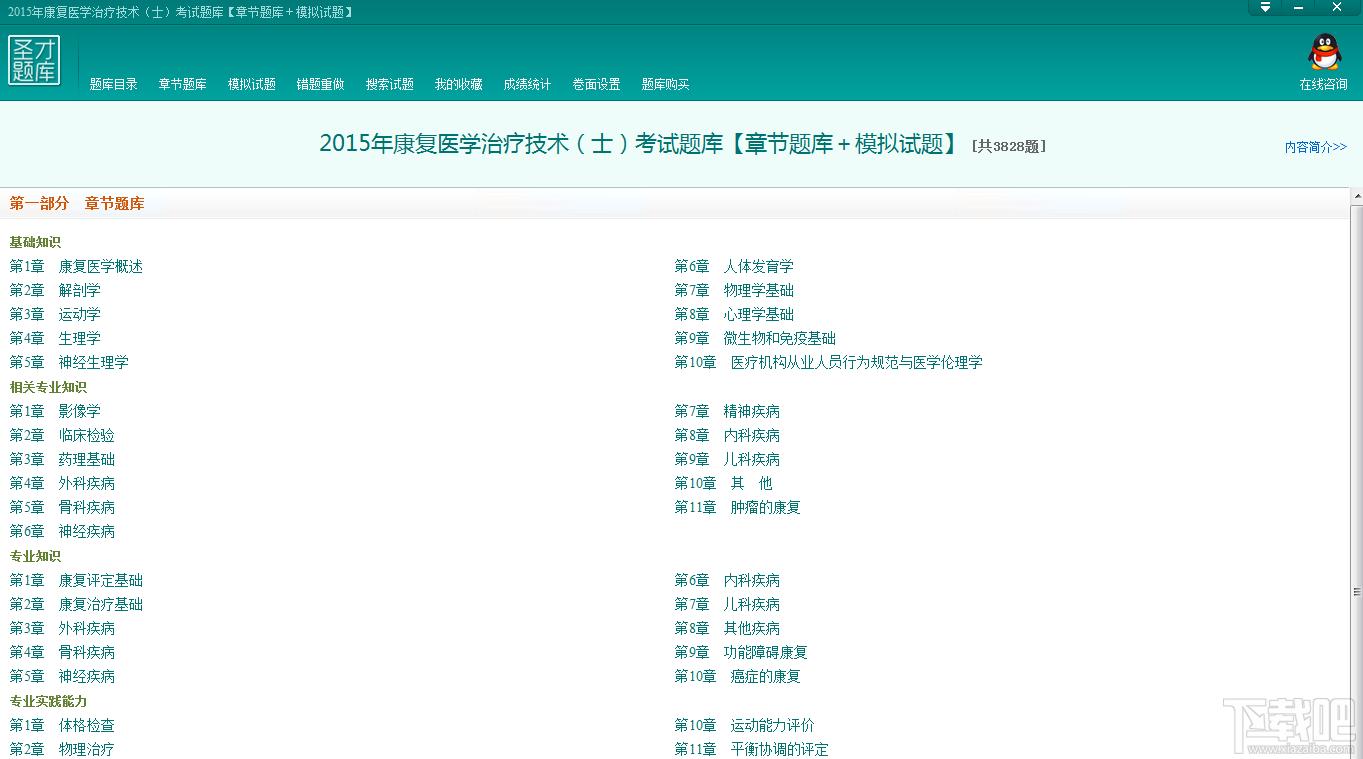Viewport: 1363px width, 759px height.
Task: Open 第5章 神经疾病 under 专业知识
Action: click(x=62, y=676)
